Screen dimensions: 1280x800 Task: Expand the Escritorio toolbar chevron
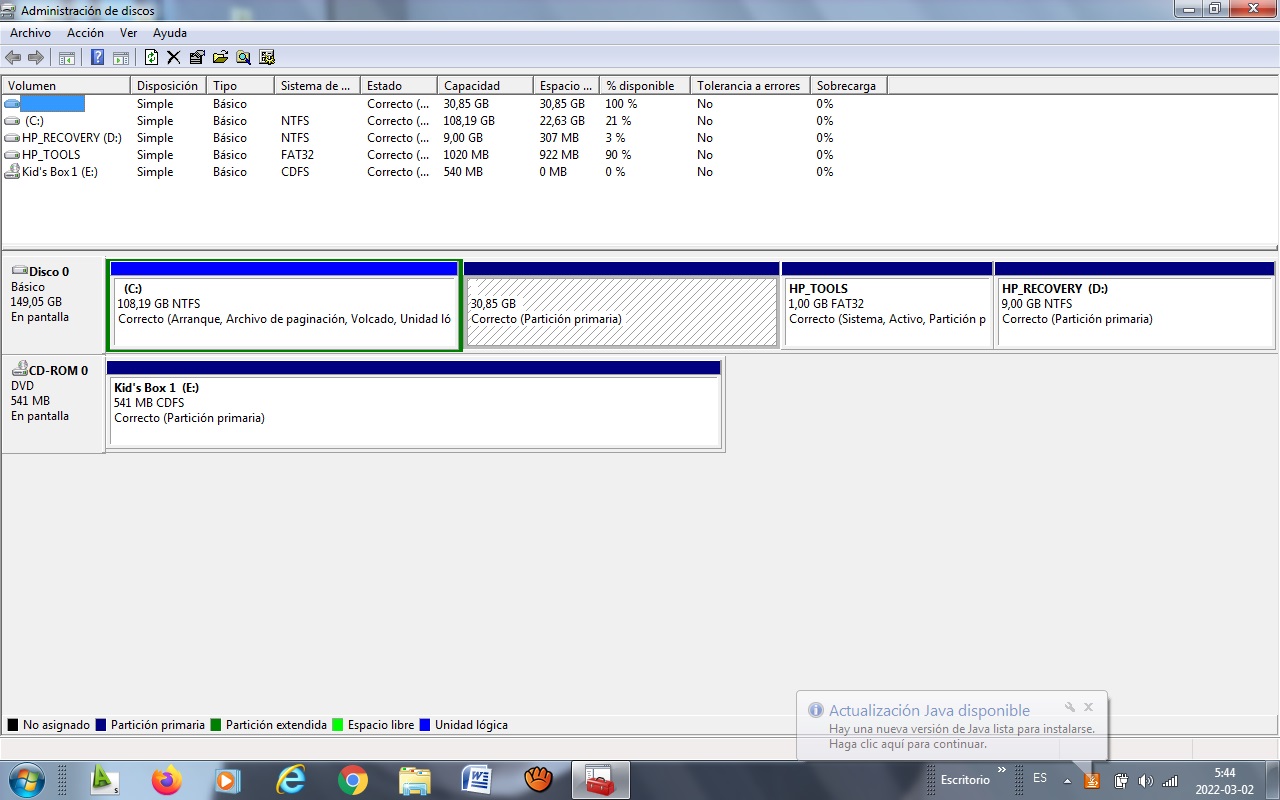[1002, 770]
